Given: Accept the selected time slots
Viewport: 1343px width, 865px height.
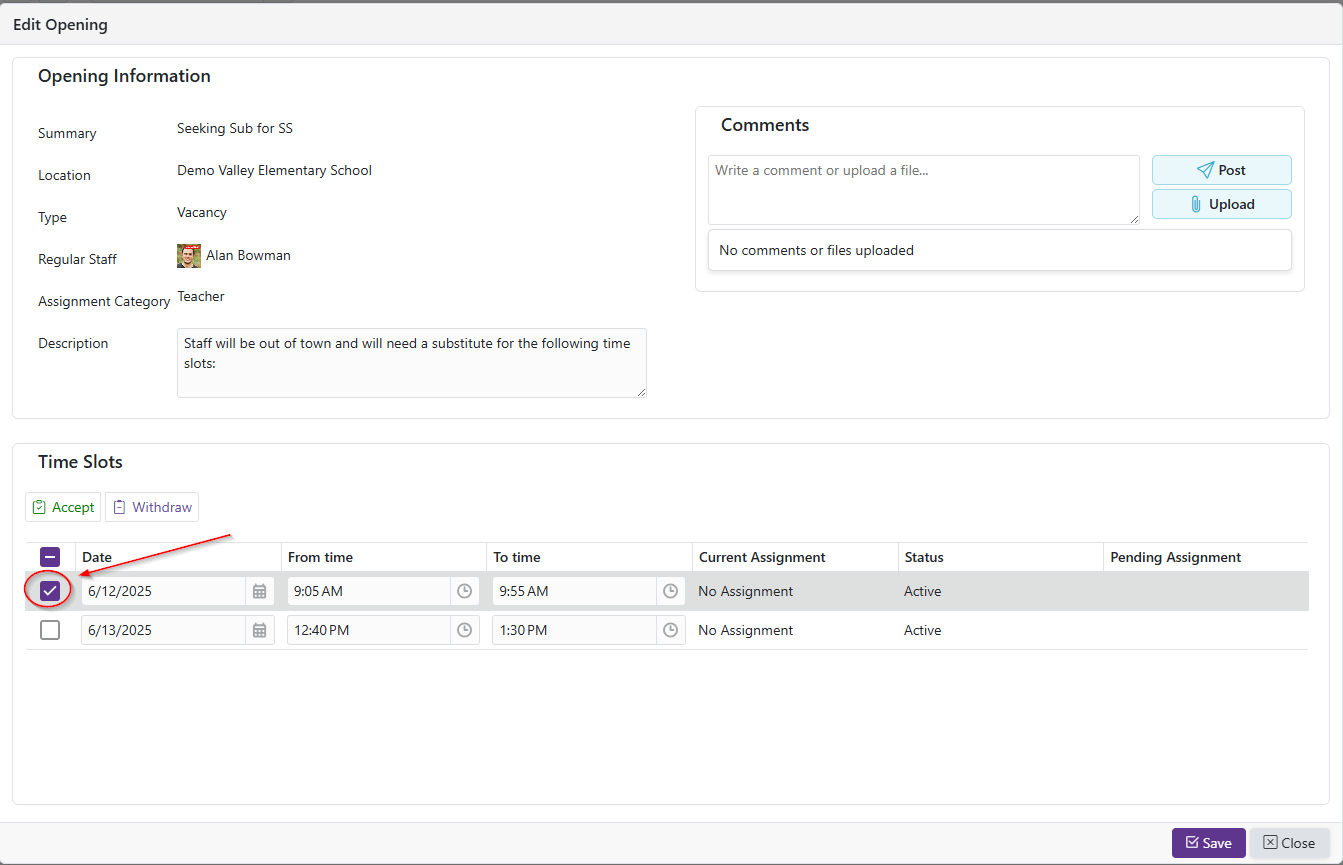Looking at the screenshot, I should coord(63,507).
